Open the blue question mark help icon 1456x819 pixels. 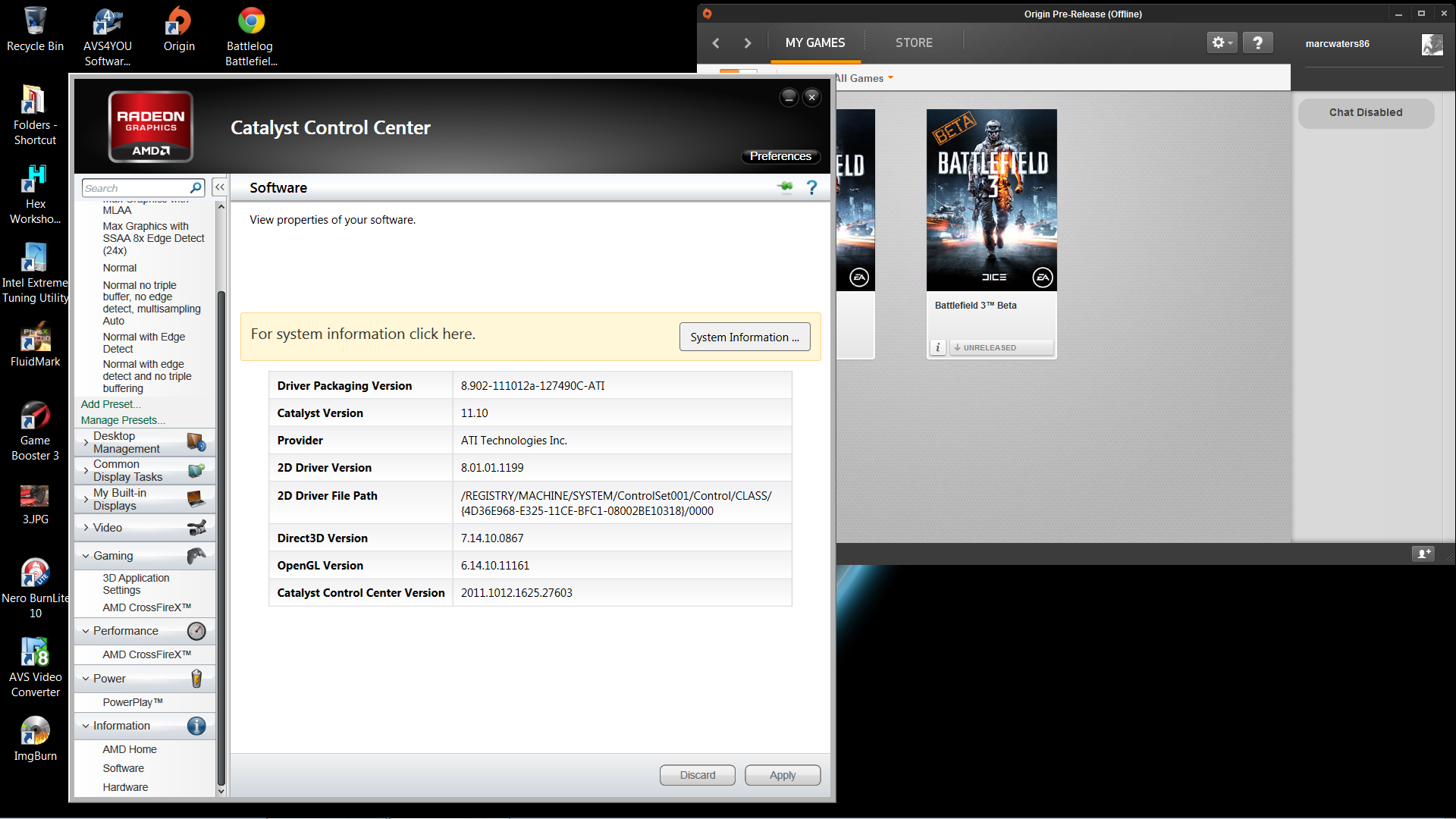click(811, 187)
